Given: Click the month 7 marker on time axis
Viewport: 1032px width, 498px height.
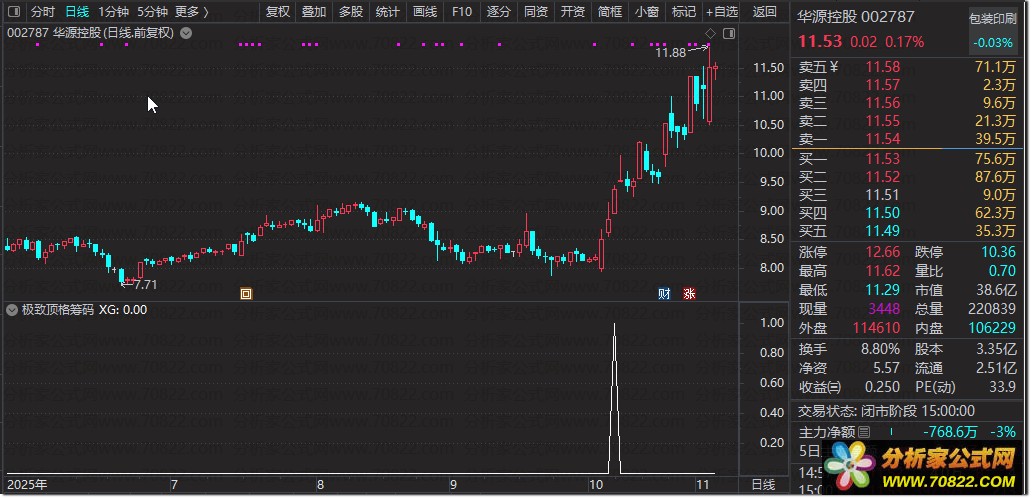Looking at the screenshot, I should [174, 485].
